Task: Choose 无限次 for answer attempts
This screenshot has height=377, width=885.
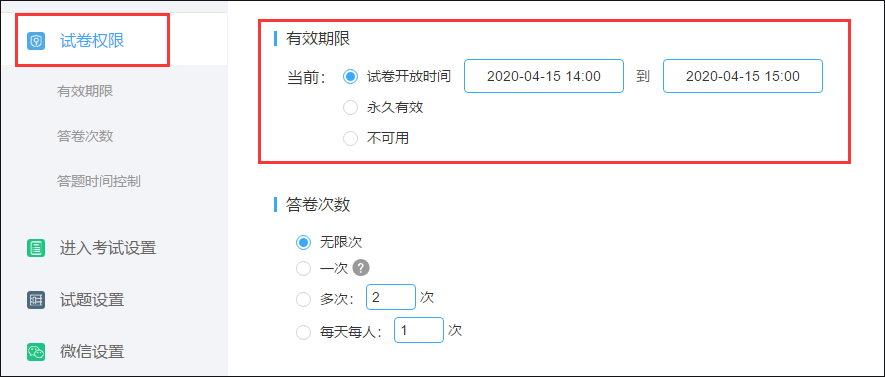Action: [304, 243]
